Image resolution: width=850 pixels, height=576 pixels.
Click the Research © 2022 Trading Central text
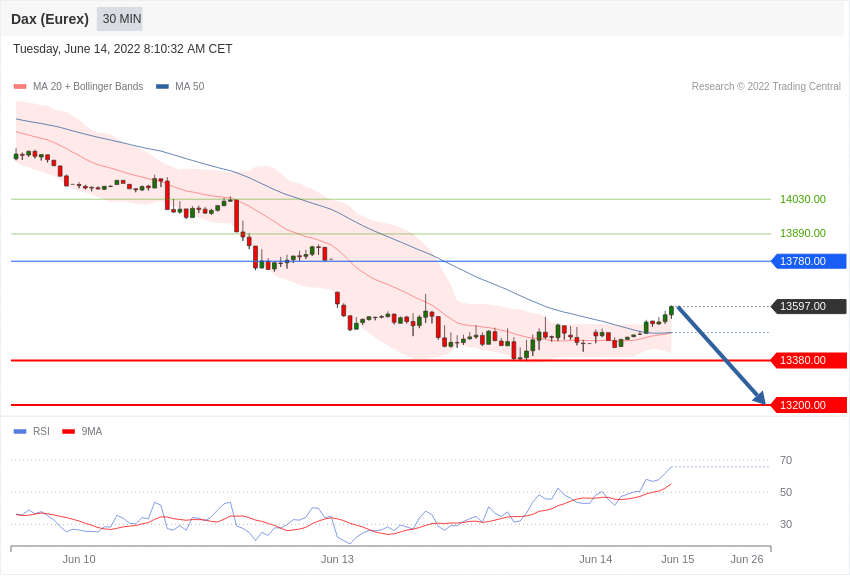click(x=766, y=86)
